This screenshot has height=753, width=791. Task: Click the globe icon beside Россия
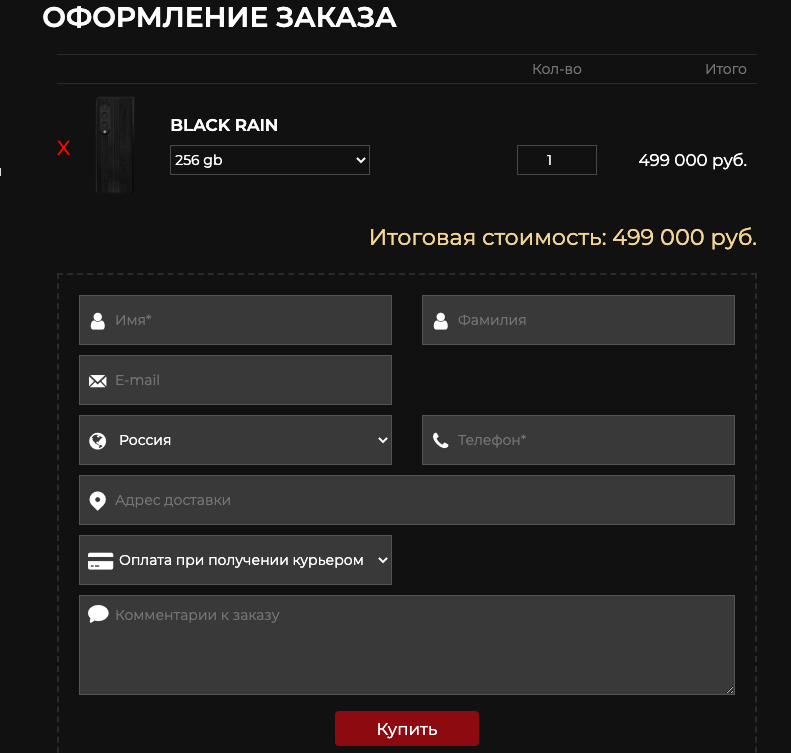(x=98, y=441)
